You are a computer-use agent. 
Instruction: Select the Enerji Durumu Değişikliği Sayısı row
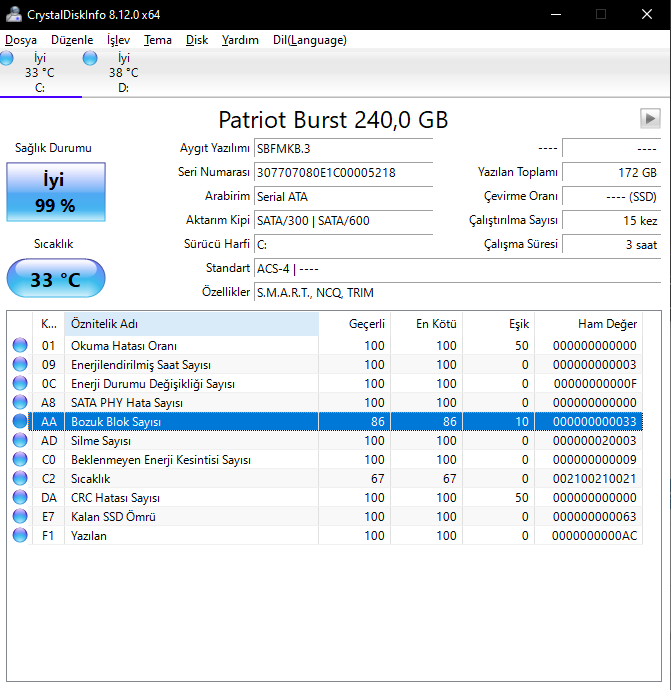click(326, 383)
